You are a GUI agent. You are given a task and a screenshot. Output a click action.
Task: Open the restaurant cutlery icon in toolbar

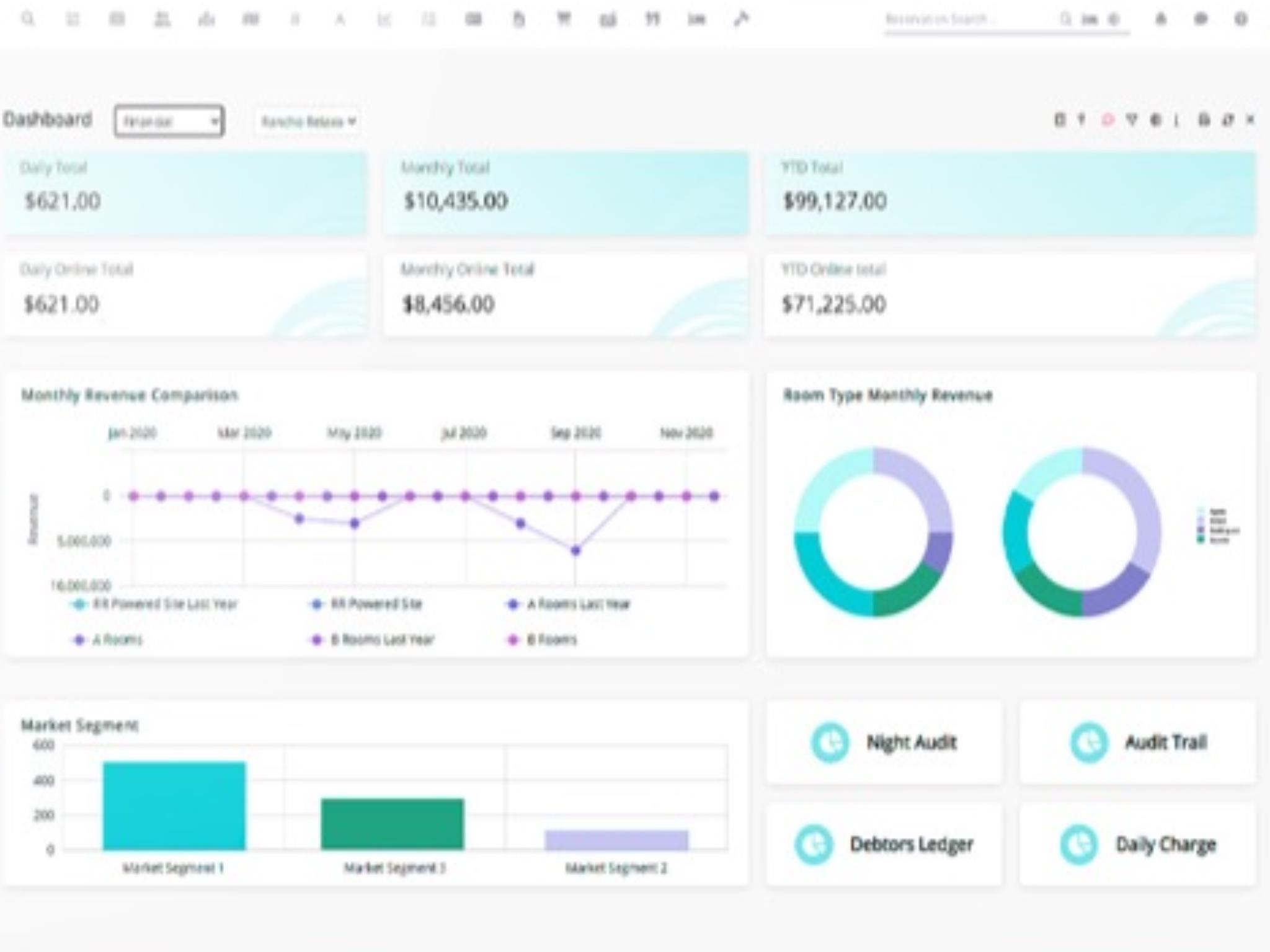click(652, 19)
